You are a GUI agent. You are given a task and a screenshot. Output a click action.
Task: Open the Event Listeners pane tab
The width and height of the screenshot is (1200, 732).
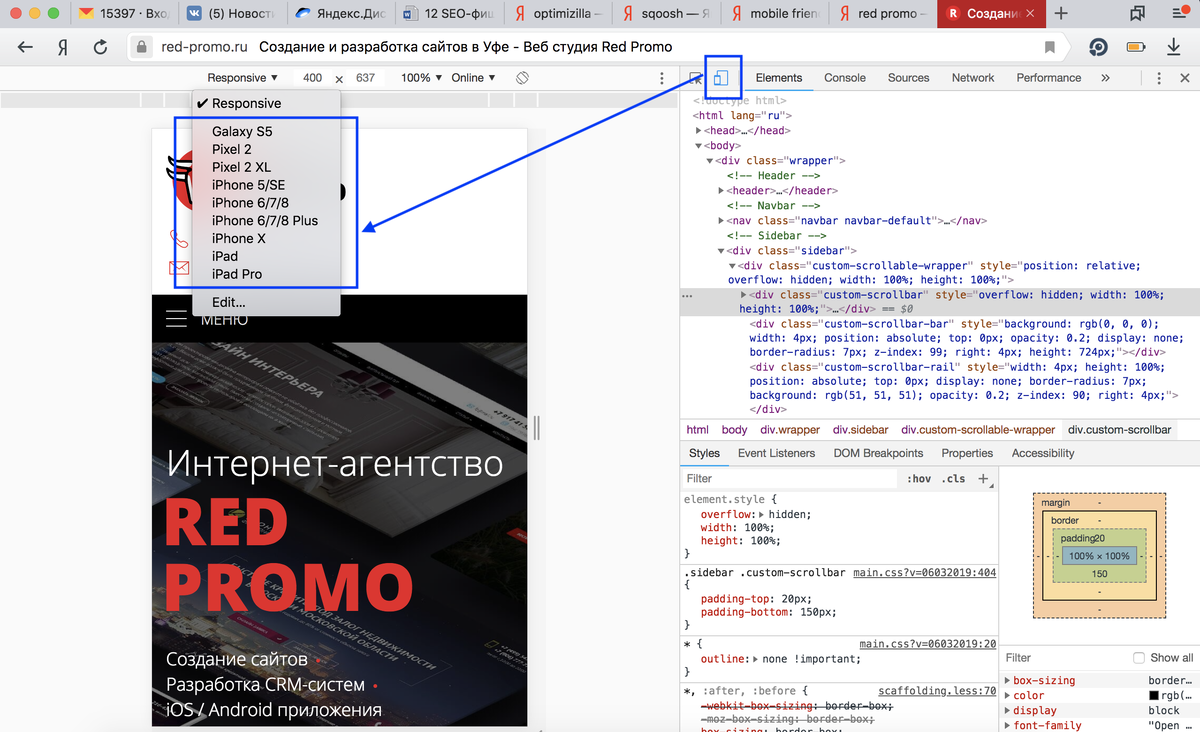(777, 453)
